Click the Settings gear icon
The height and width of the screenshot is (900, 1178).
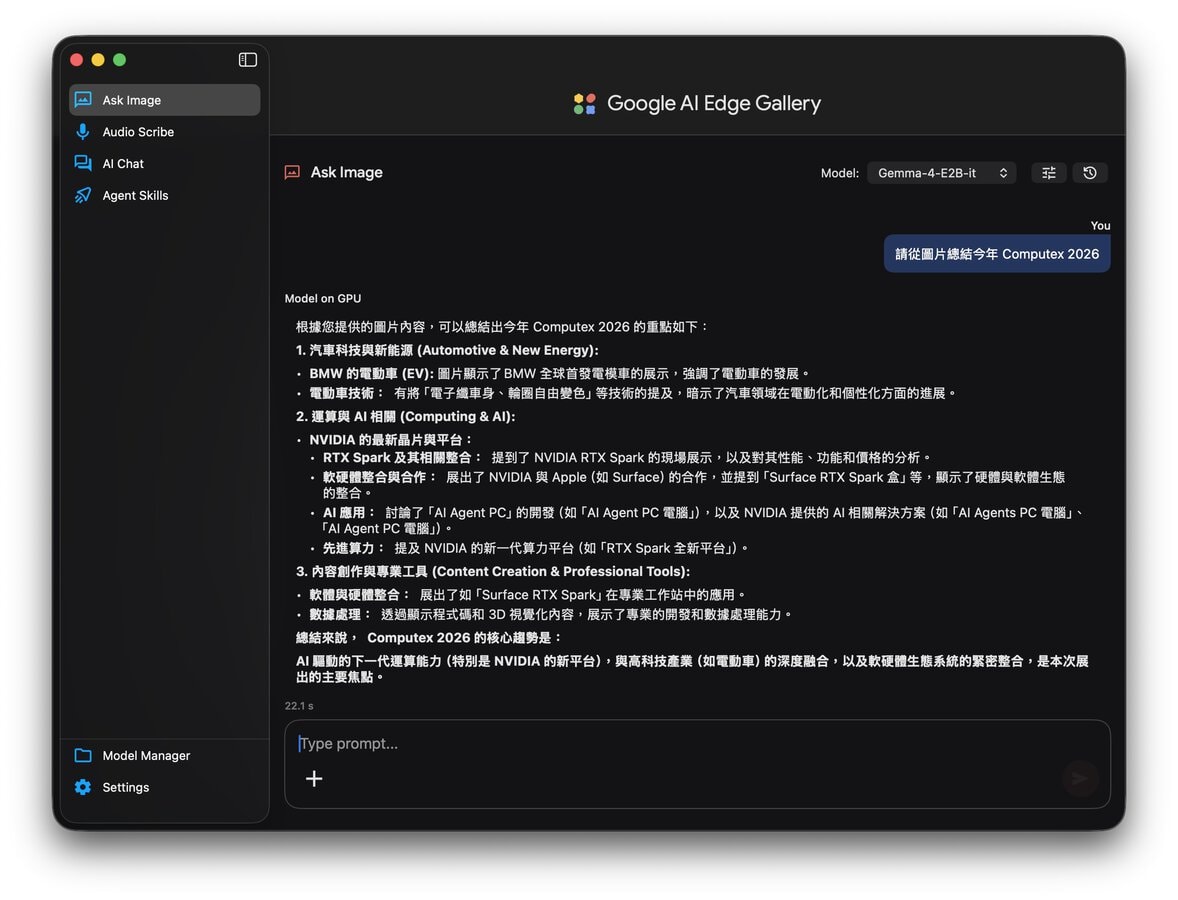coord(83,787)
